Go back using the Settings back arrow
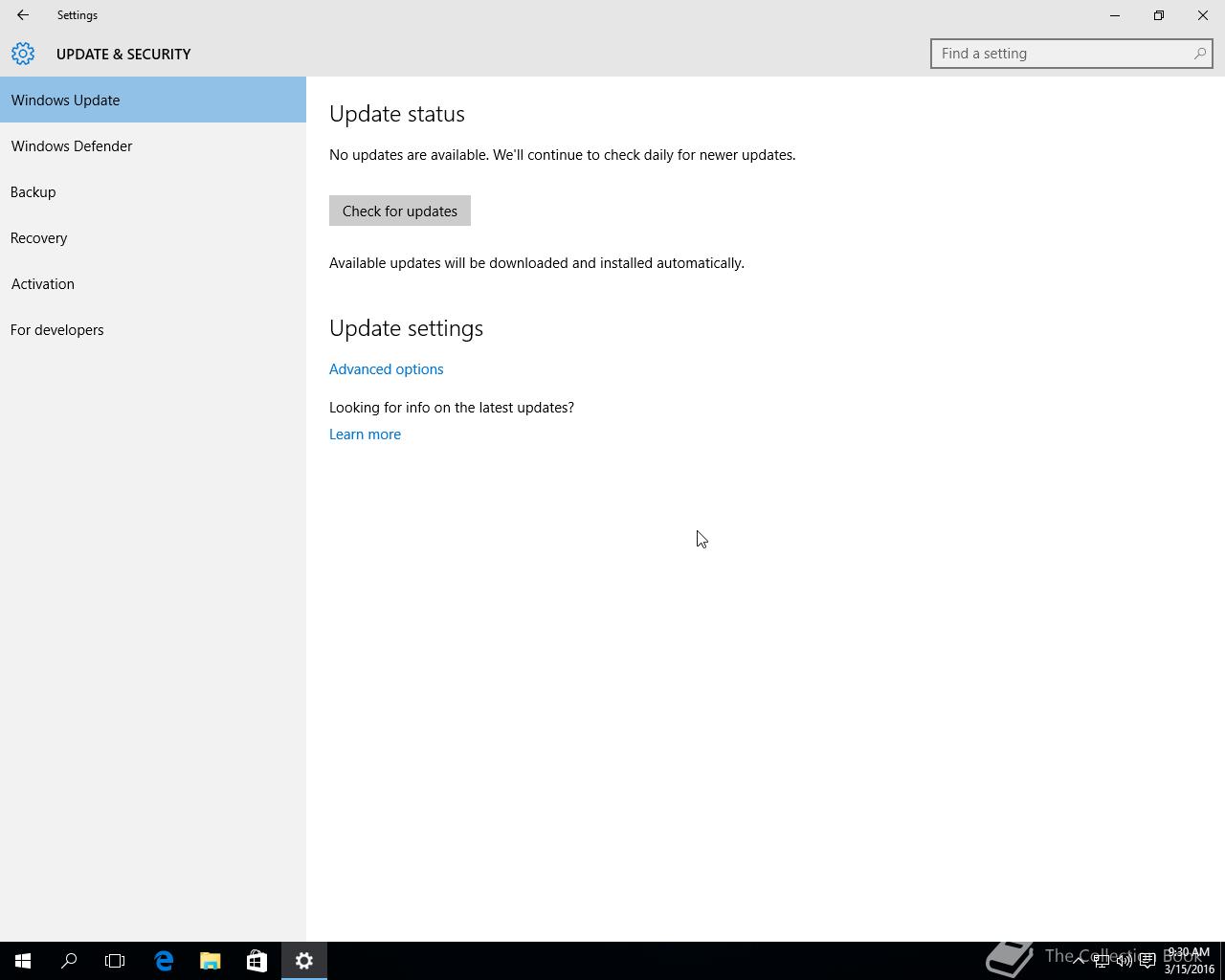1225x980 pixels. coord(23,15)
